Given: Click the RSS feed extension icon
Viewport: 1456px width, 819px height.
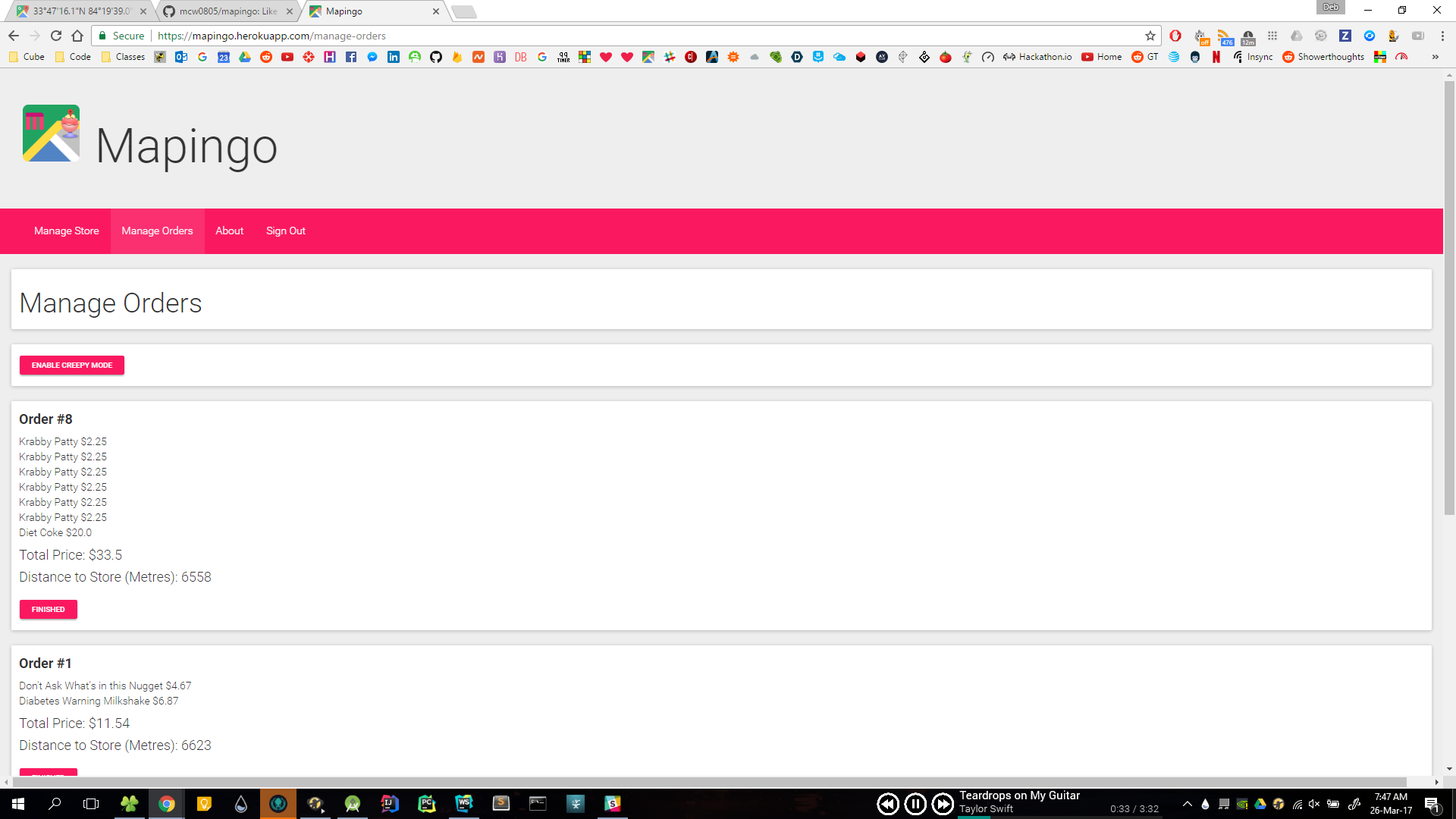Looking at the screenshot, I should [1225, 36].
